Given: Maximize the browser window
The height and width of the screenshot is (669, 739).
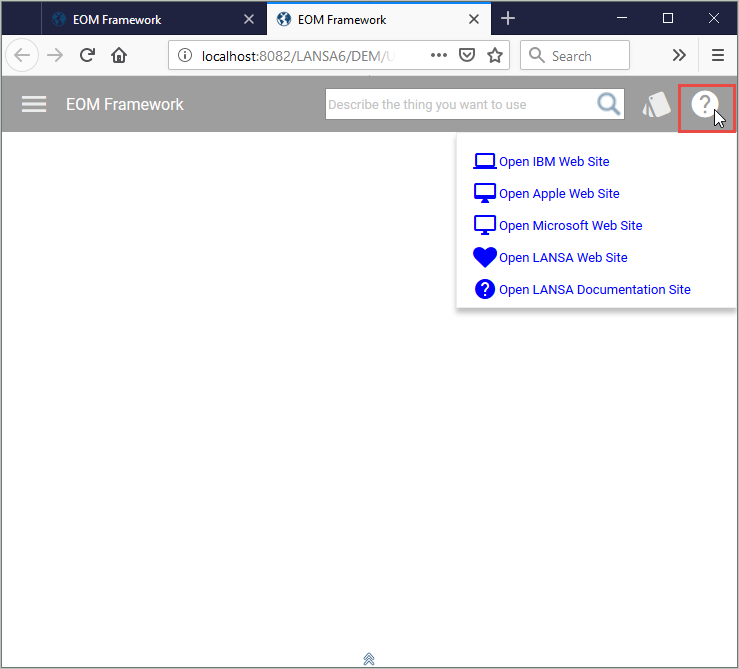Looking at the screenshot, I should point(668,18).
